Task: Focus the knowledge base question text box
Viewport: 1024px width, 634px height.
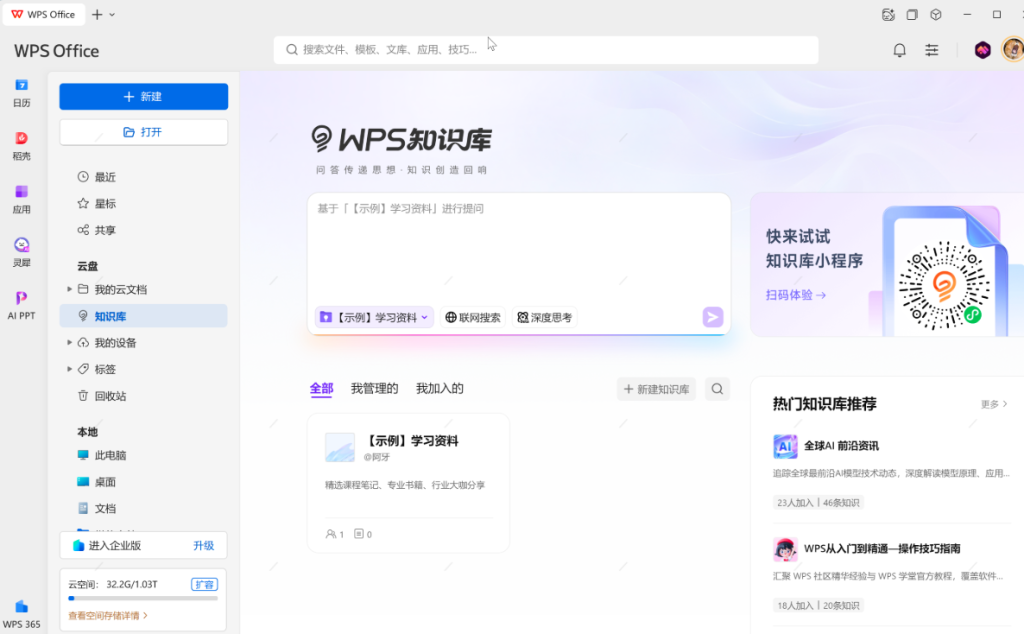Action: (x=519, y=248)
